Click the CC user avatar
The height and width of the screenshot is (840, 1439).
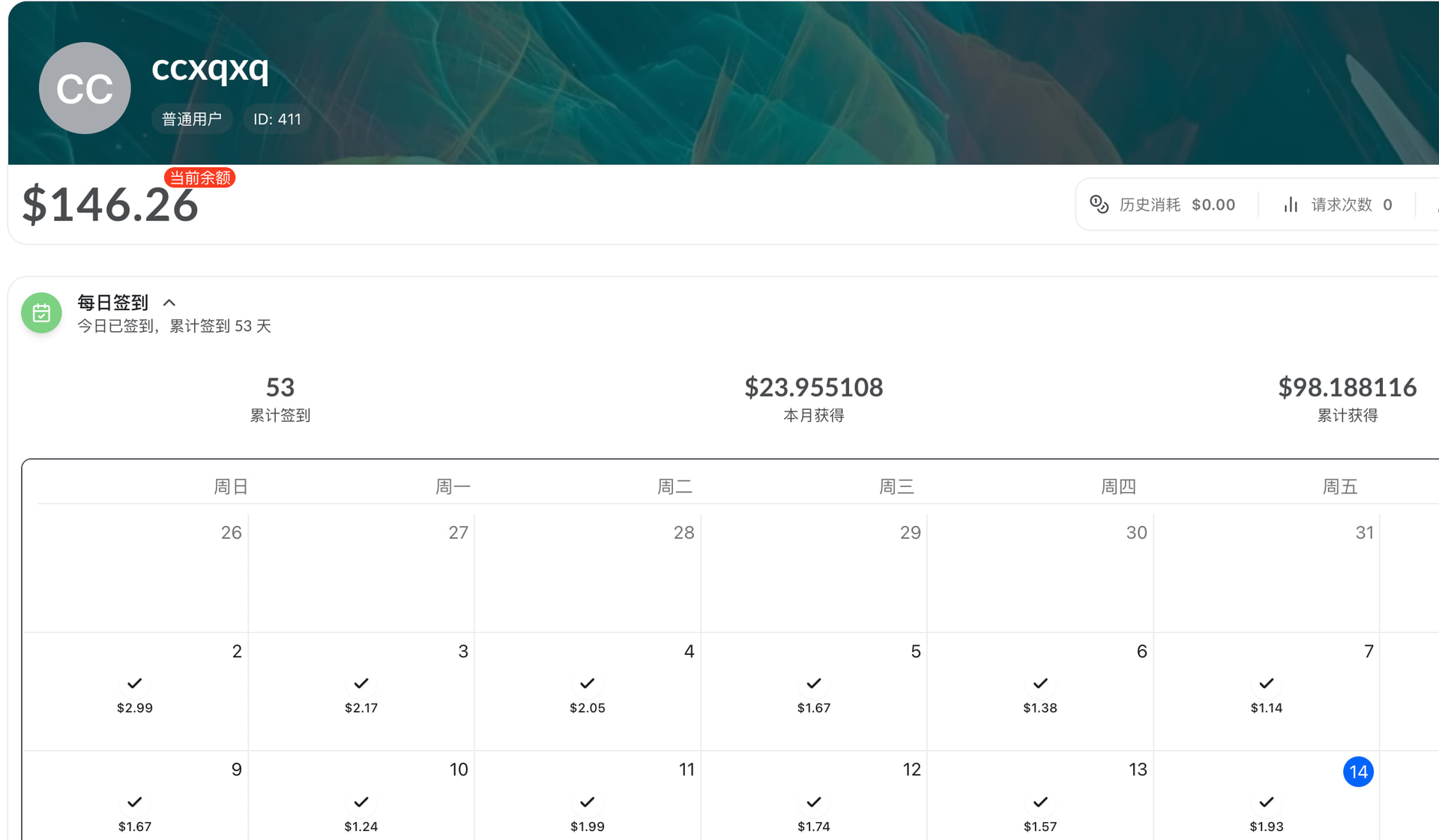[85, 88]
